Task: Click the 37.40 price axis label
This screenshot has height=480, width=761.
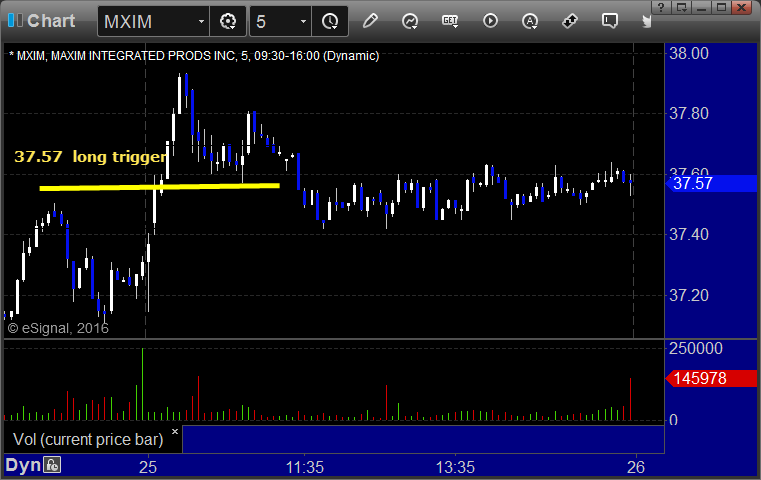Action: pyautogui.click(x=689, y=235)
